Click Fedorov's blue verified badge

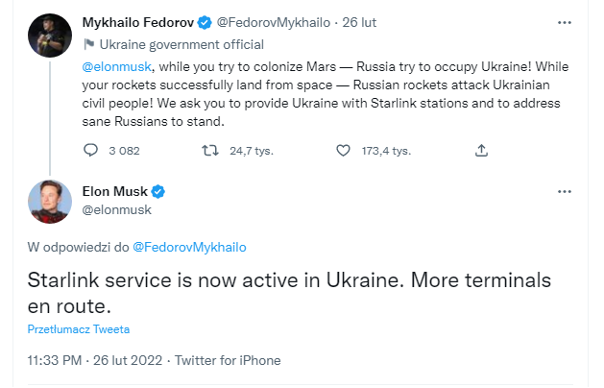(x=205, y=23)
